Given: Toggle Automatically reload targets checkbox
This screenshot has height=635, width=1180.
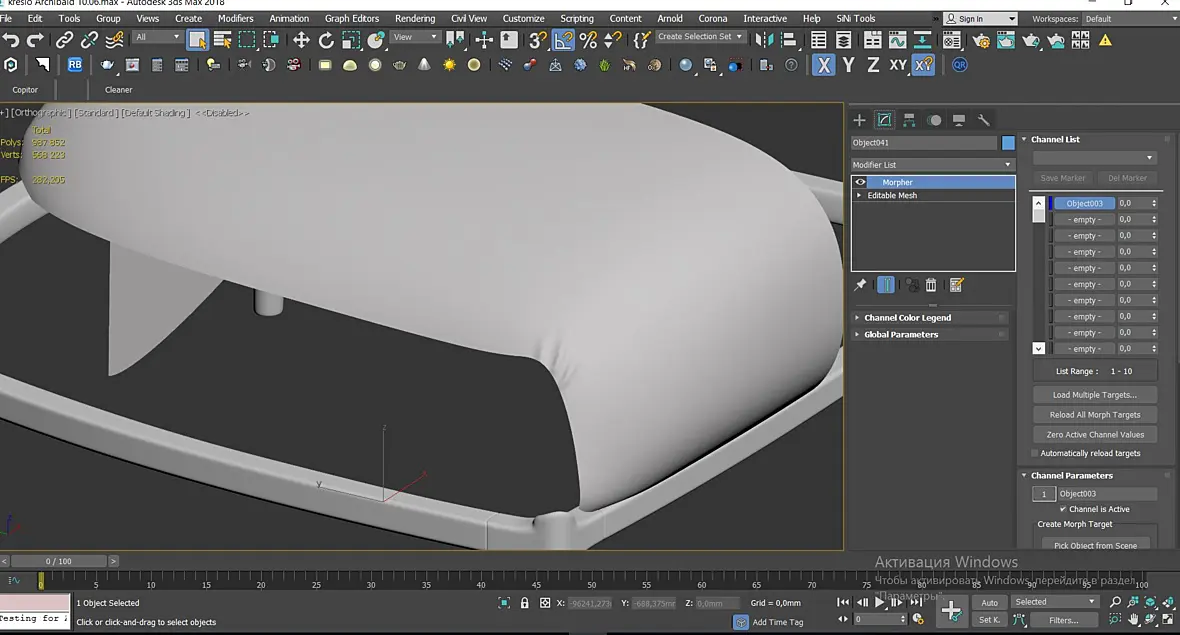Looking at the screenshot, I should click(x=1036, y=453).
